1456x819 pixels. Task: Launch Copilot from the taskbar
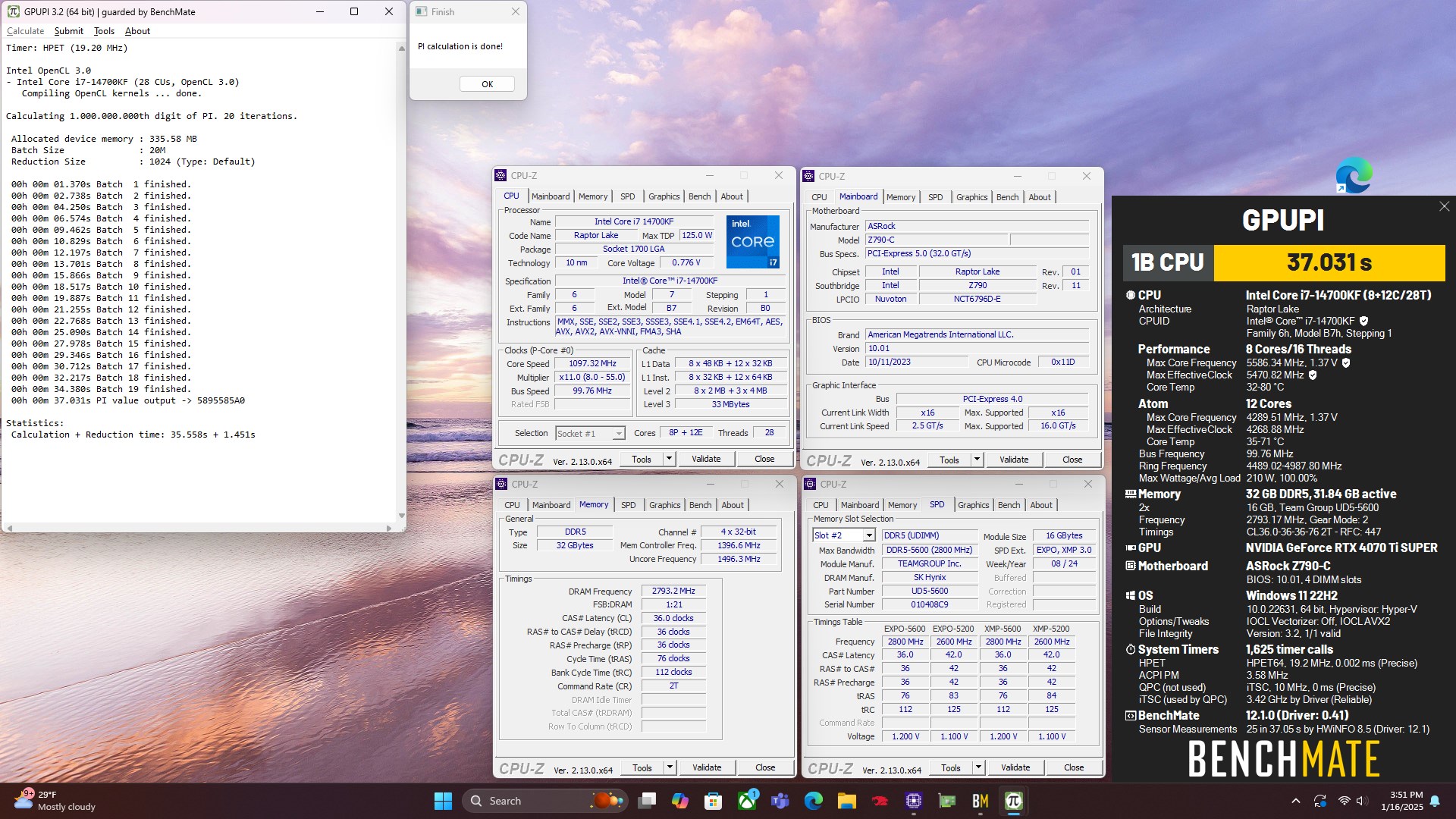click(679, 801)
